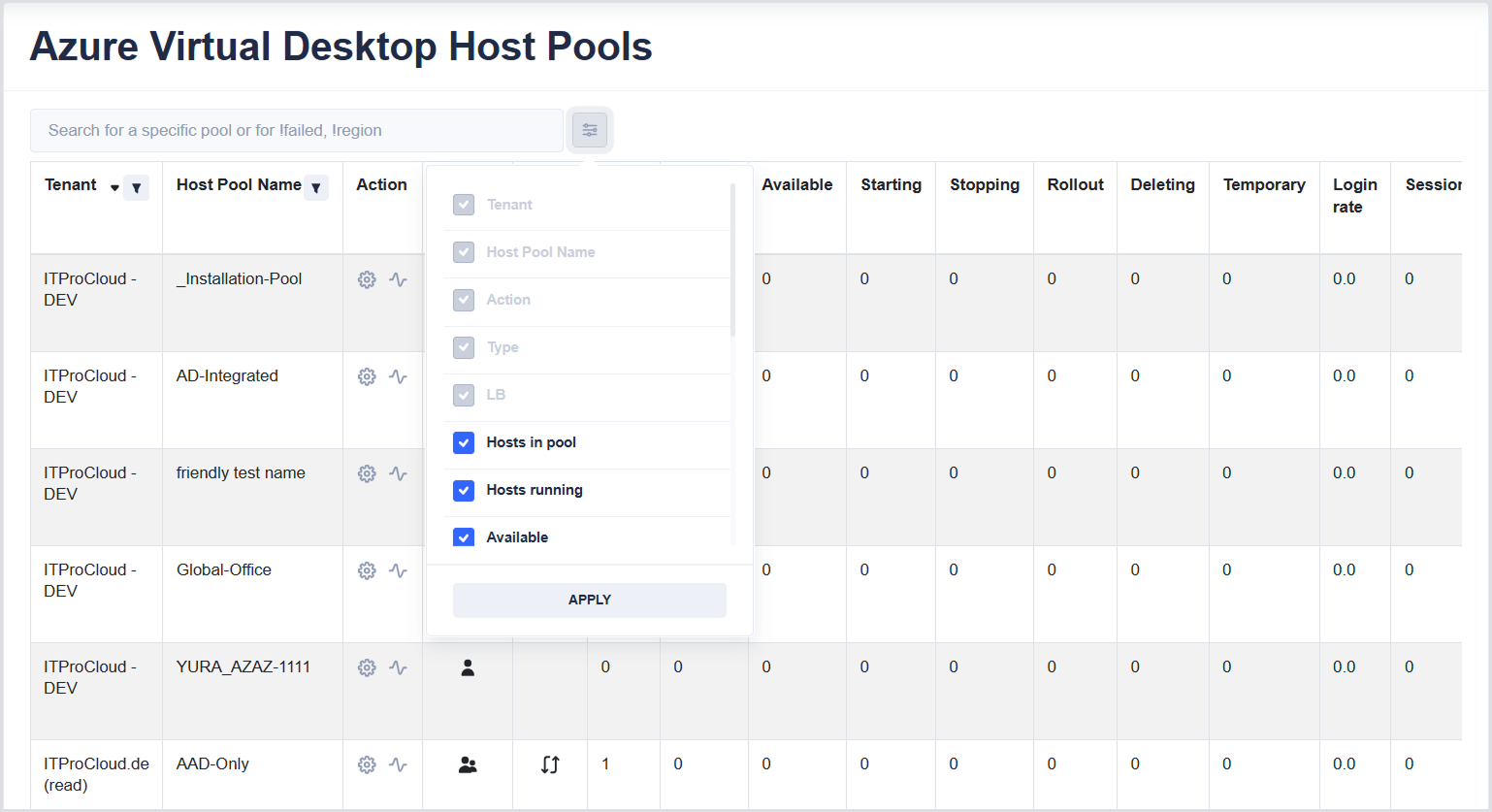This screenshot has height=812, width=1492.
Task: Show activity pulse for friendly test name
Action: pyautogui.click(x=398, y=473)
